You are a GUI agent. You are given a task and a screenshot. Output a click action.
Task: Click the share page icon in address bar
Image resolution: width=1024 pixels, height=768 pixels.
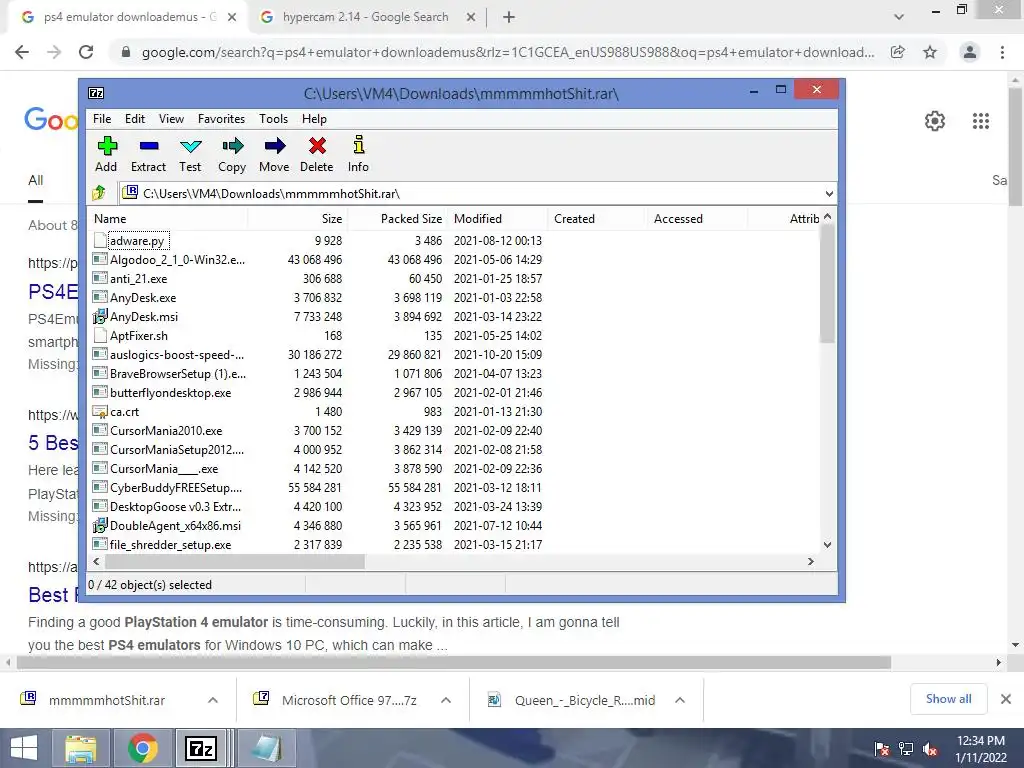(898, 52)
